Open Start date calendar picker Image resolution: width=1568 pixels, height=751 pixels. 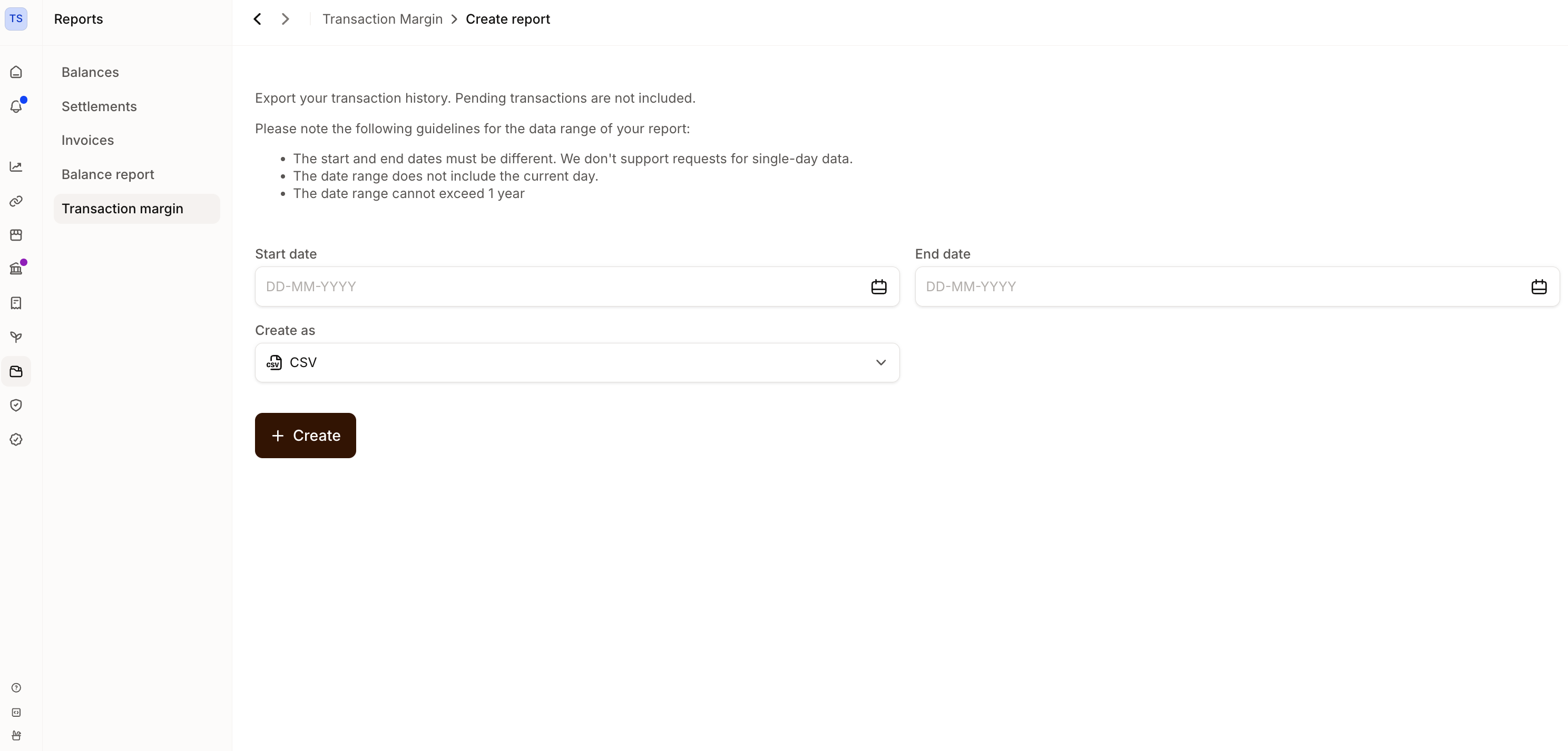pyautogui.click(x=878, y=286)
